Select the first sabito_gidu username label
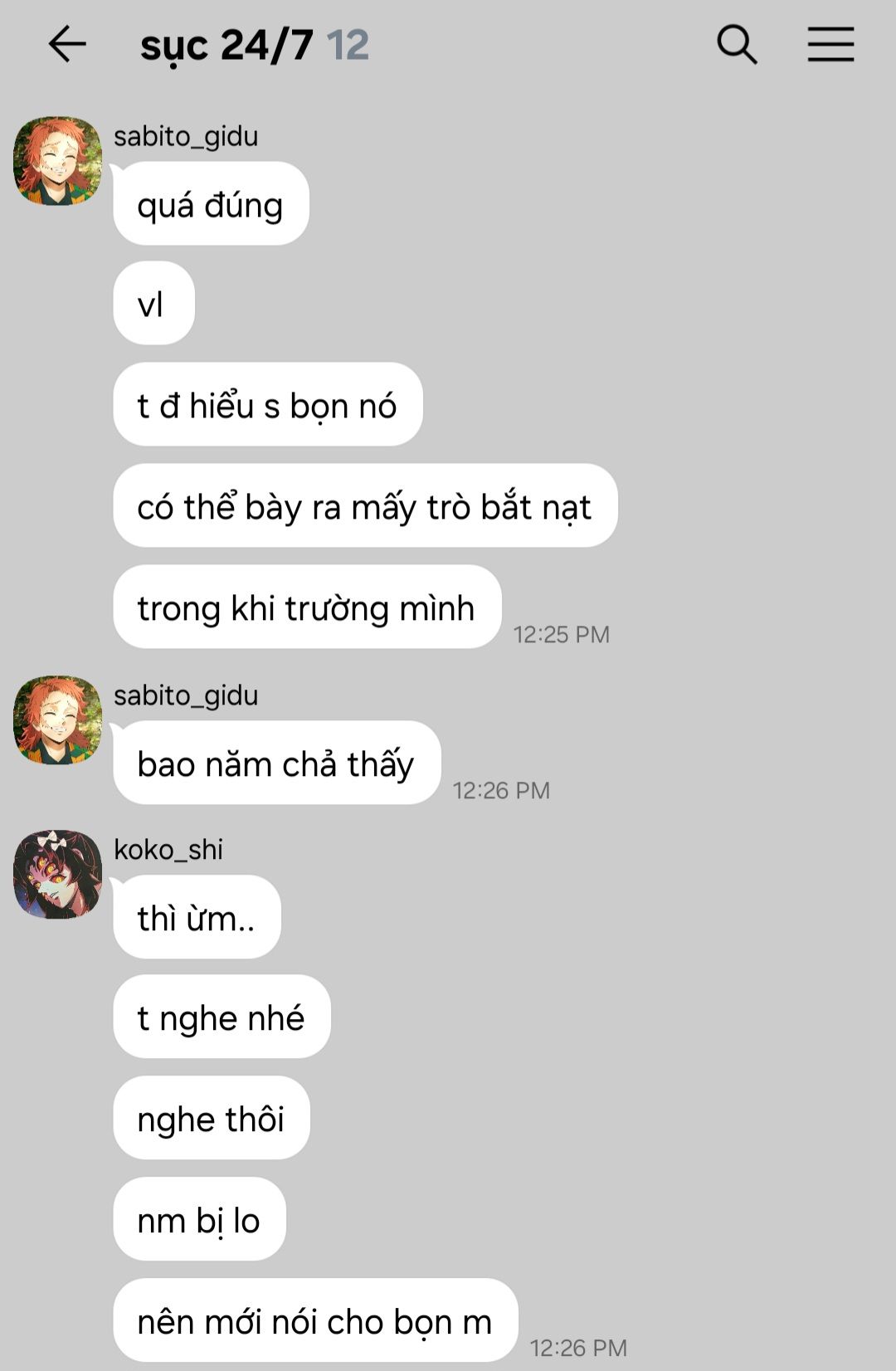Screen dimensions: 896x1371 point(186,136)
